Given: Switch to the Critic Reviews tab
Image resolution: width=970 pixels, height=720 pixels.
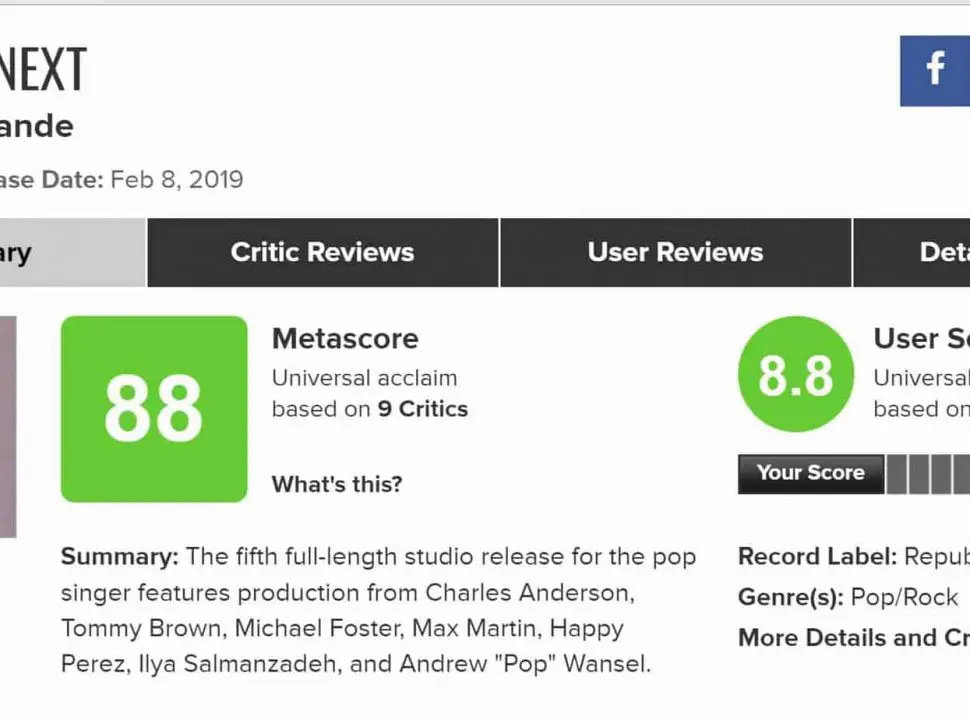Looking at the screenshot, I should [x=322, y=252].
